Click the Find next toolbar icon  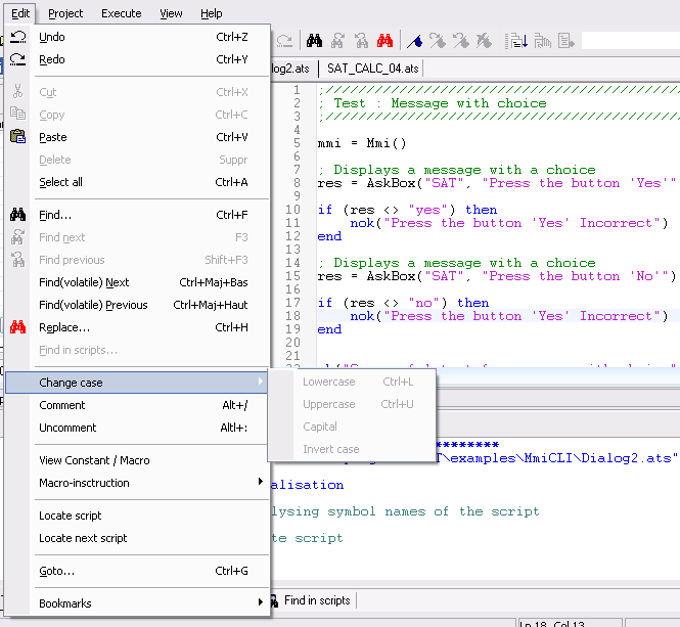tap(337, 41)
